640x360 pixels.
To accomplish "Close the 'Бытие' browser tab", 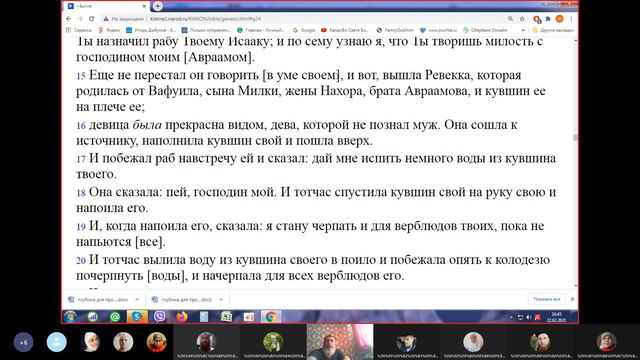I will tap(144, 6).
